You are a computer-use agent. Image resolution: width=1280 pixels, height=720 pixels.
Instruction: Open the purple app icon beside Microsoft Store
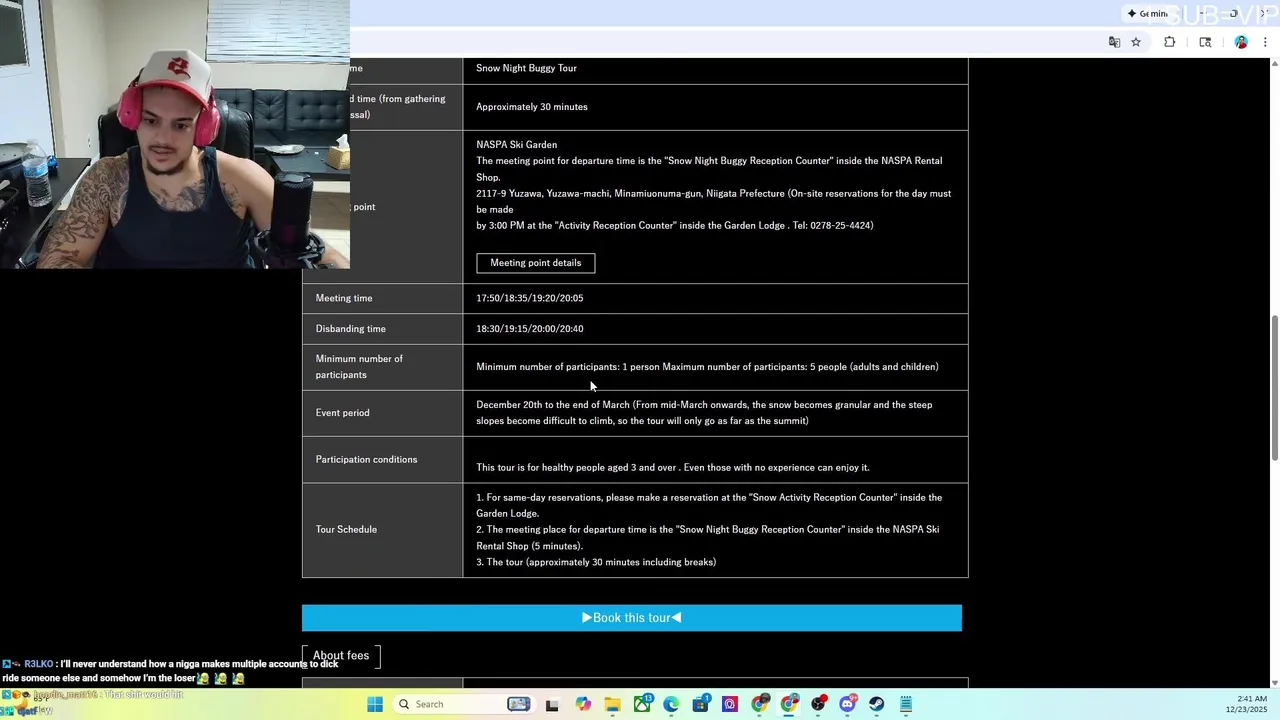tap(730, 704)
